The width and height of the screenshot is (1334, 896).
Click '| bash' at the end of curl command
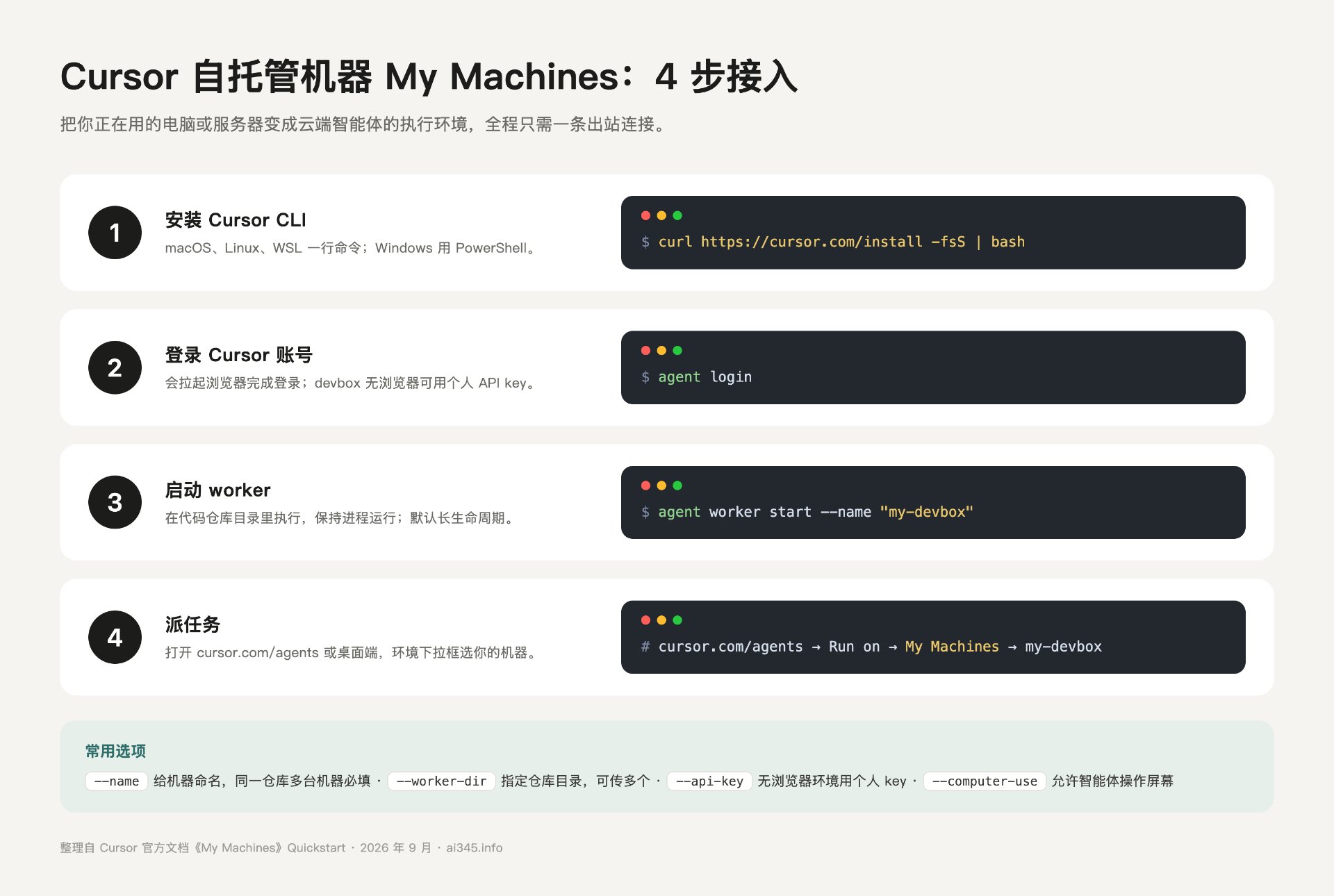[x=1000, y=242]
